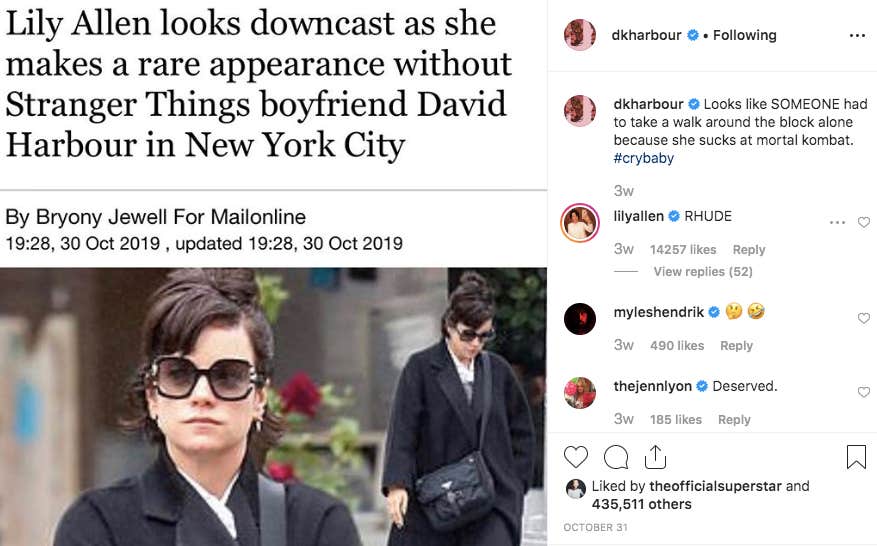
Task: Open theofficialsuperstar's profile from likes
Action: pyautogui.click(x=715, y=486)
